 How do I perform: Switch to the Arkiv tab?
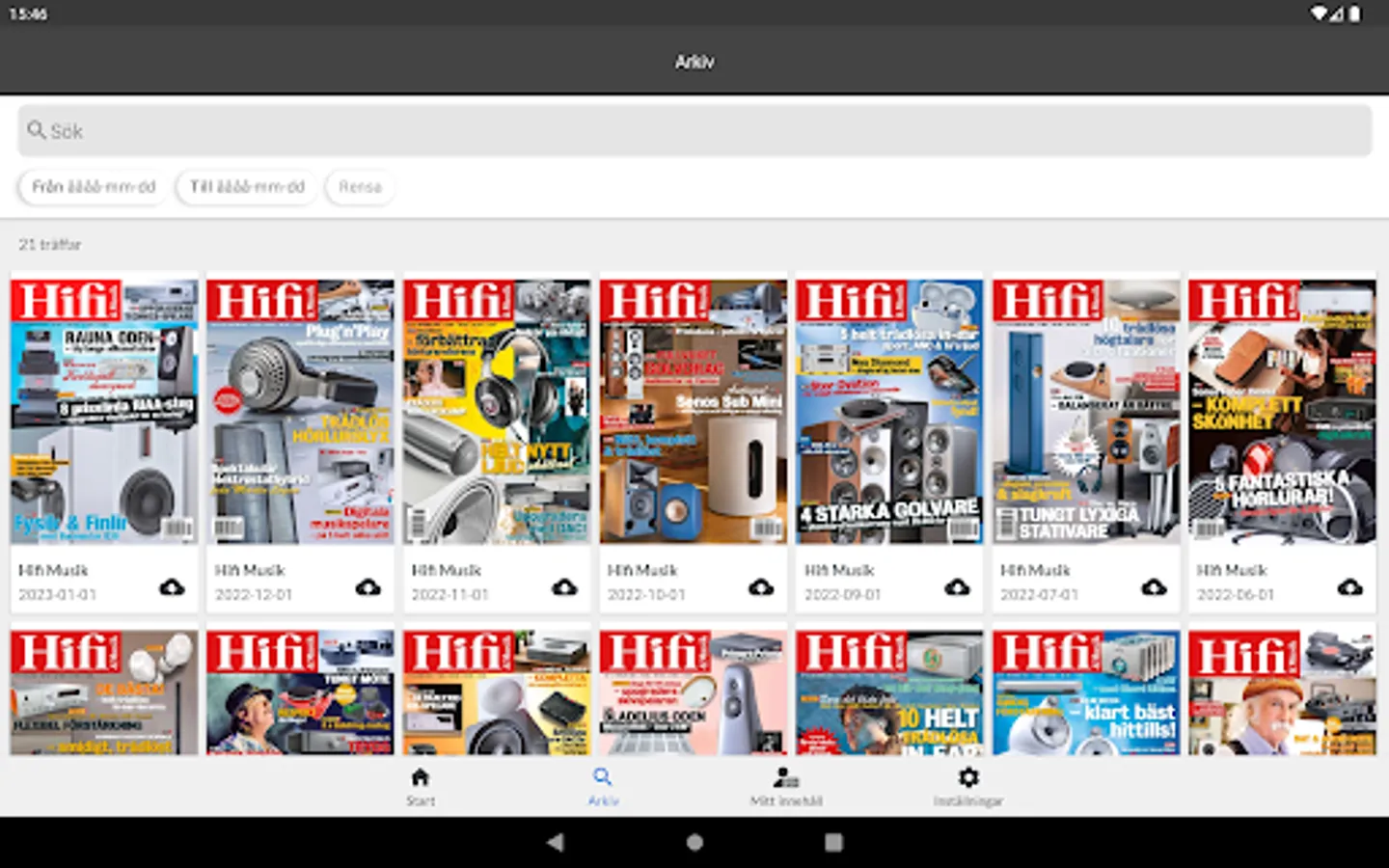coord(603,787)
